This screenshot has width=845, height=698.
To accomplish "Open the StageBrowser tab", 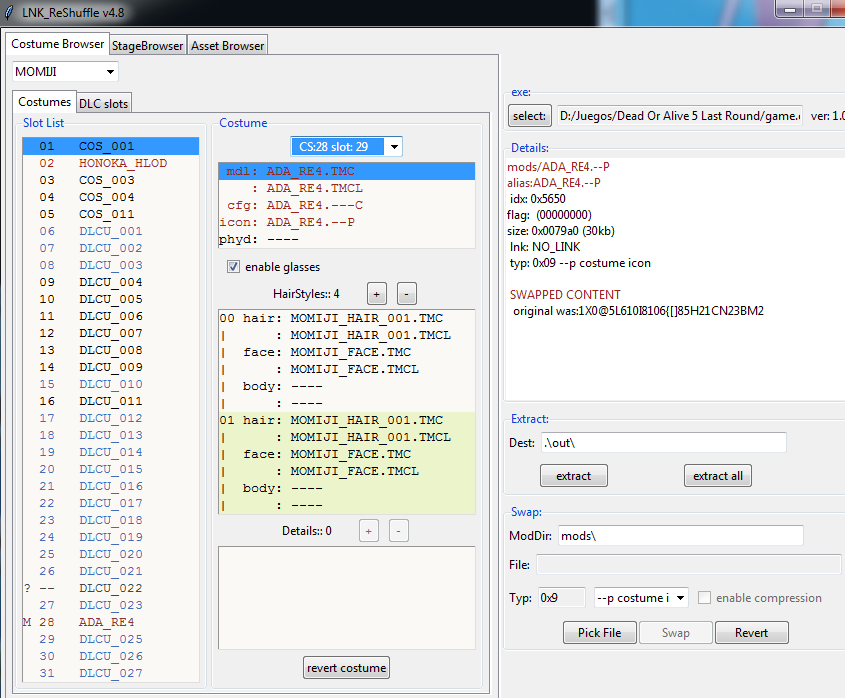I will (x=148, y=46).
